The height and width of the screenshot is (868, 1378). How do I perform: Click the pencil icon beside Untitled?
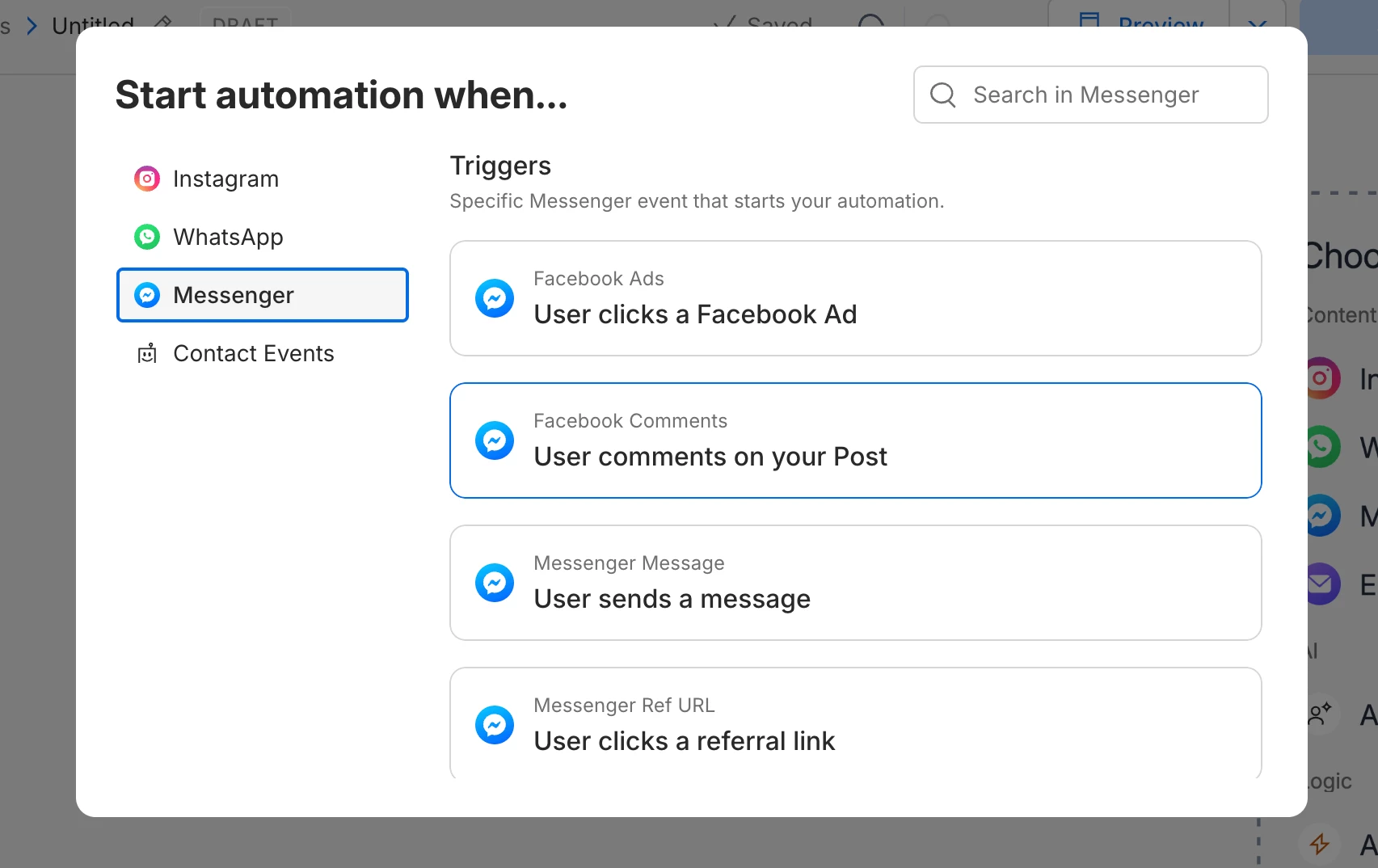162,22
